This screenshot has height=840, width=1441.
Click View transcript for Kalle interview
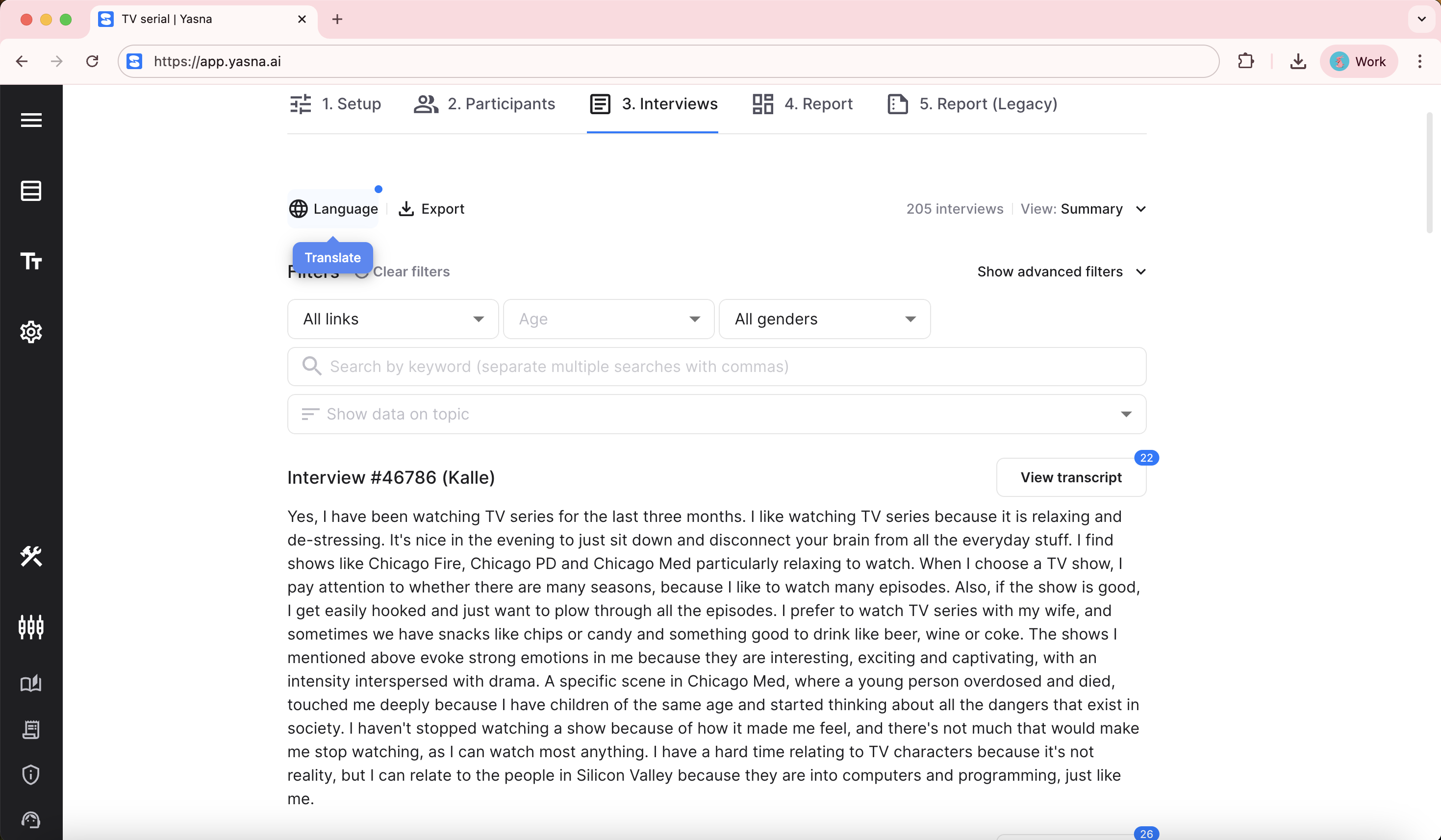[1070, 478]
